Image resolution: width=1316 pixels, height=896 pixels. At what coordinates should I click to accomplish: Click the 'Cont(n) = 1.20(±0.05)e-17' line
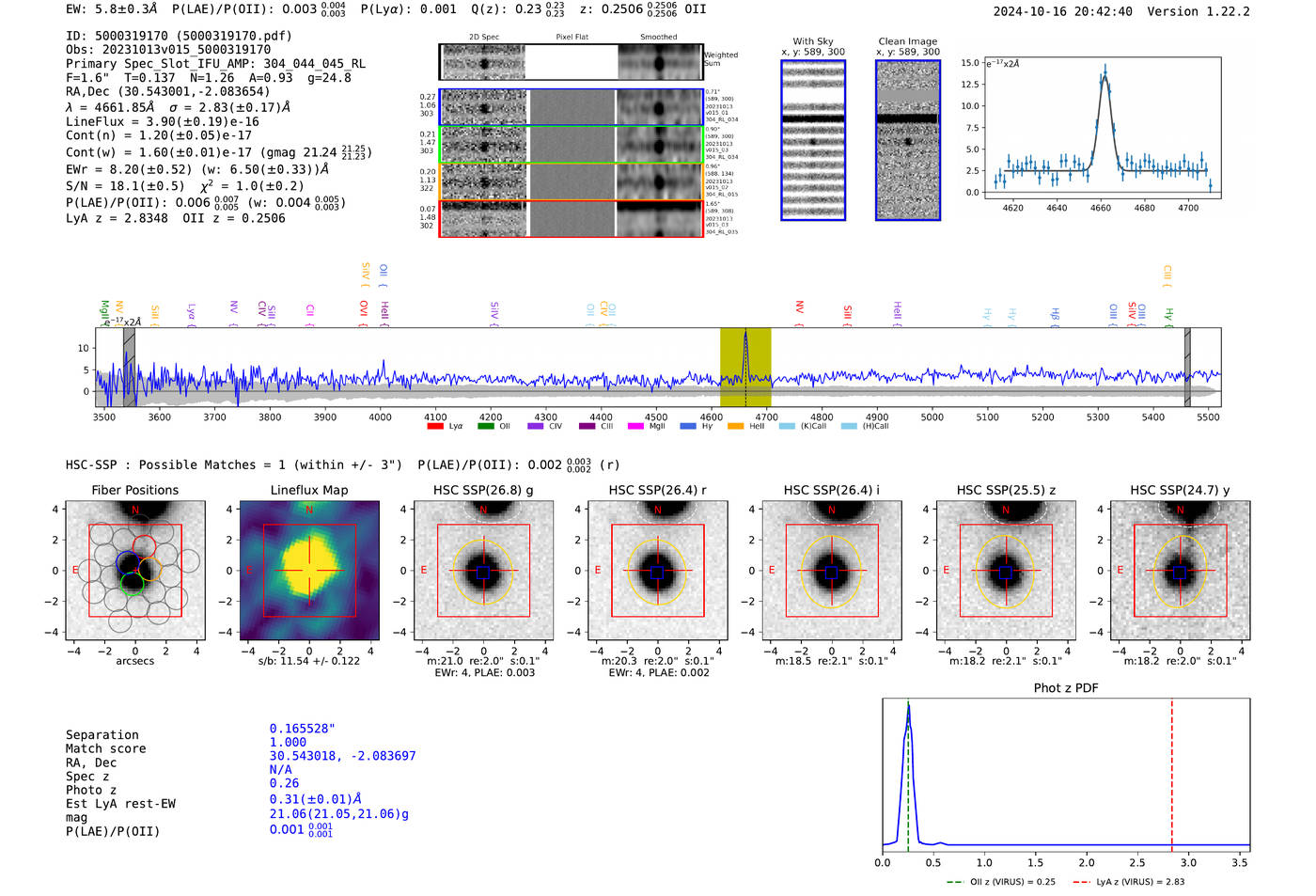159,135
